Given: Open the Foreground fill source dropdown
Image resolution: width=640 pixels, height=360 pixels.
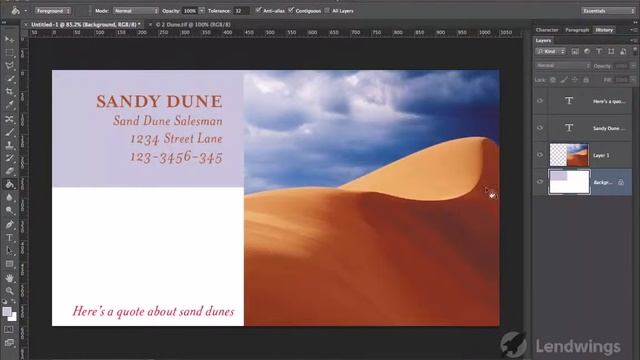Looking at the screenshot, I should point(53,11).
